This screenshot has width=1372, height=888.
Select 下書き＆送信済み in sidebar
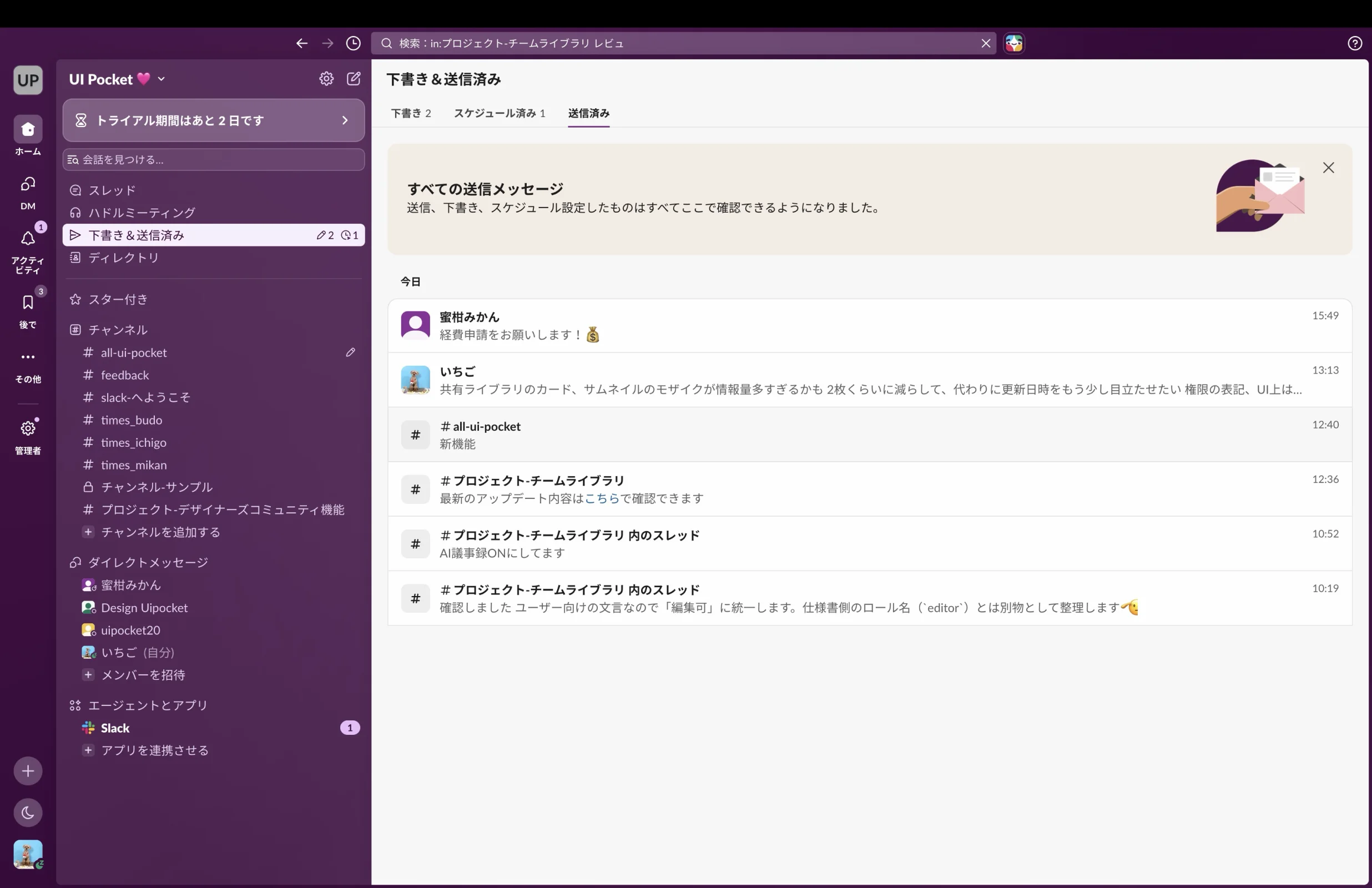click(x=213, y=235)
